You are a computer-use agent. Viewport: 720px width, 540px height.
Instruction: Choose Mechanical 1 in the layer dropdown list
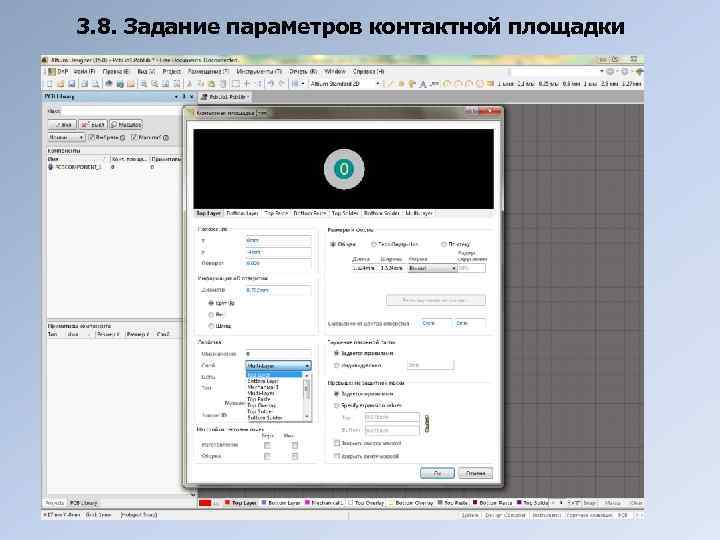[274, 387]
